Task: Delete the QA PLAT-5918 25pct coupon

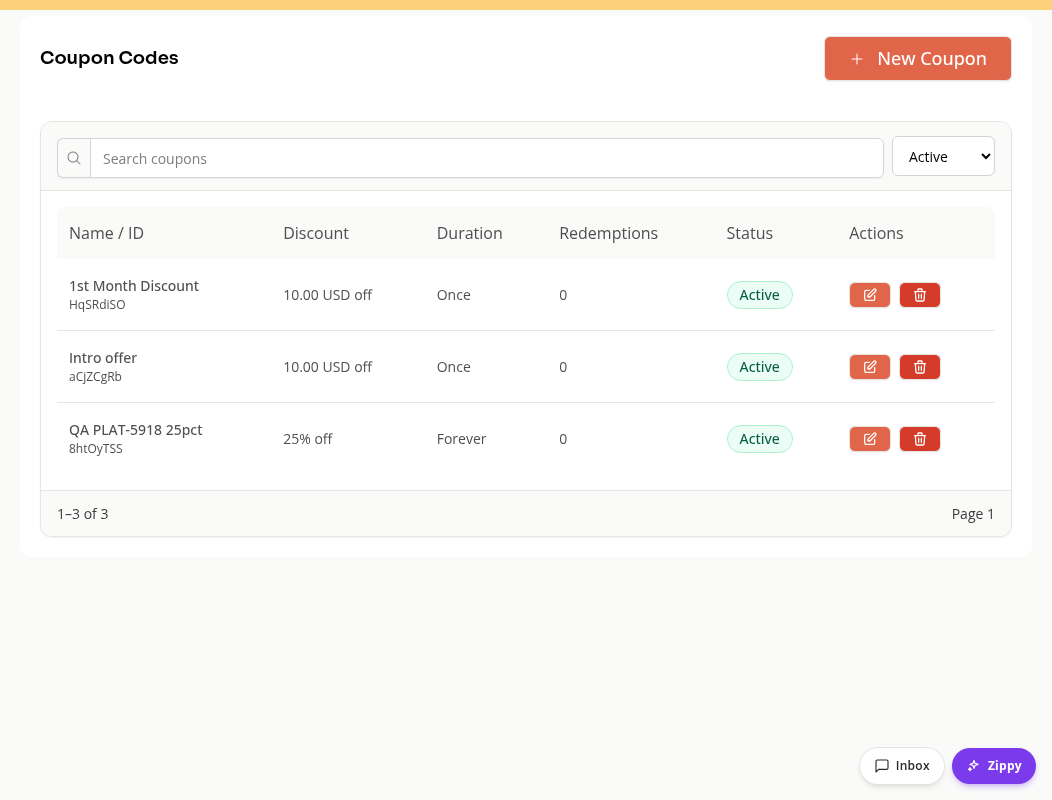Action: tap(920, 439)
